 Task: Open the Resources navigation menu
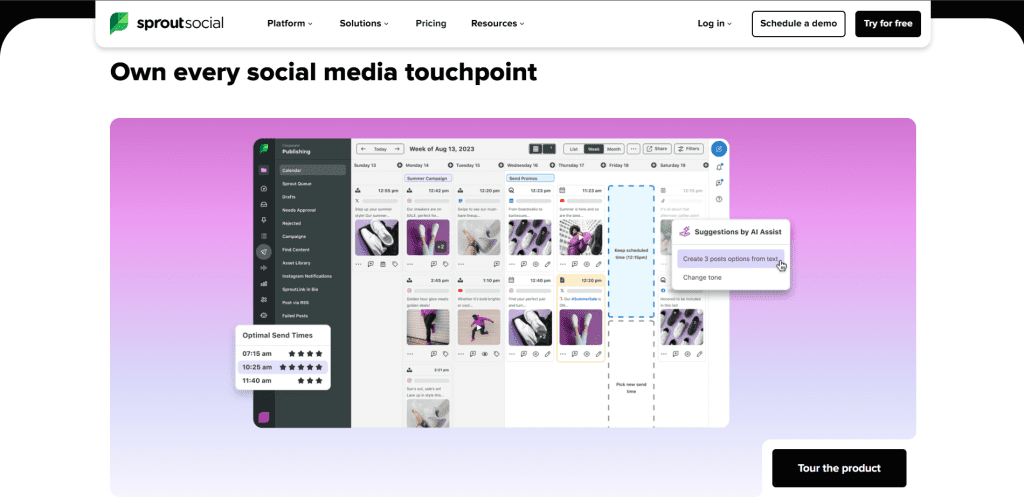pos(497,23)
